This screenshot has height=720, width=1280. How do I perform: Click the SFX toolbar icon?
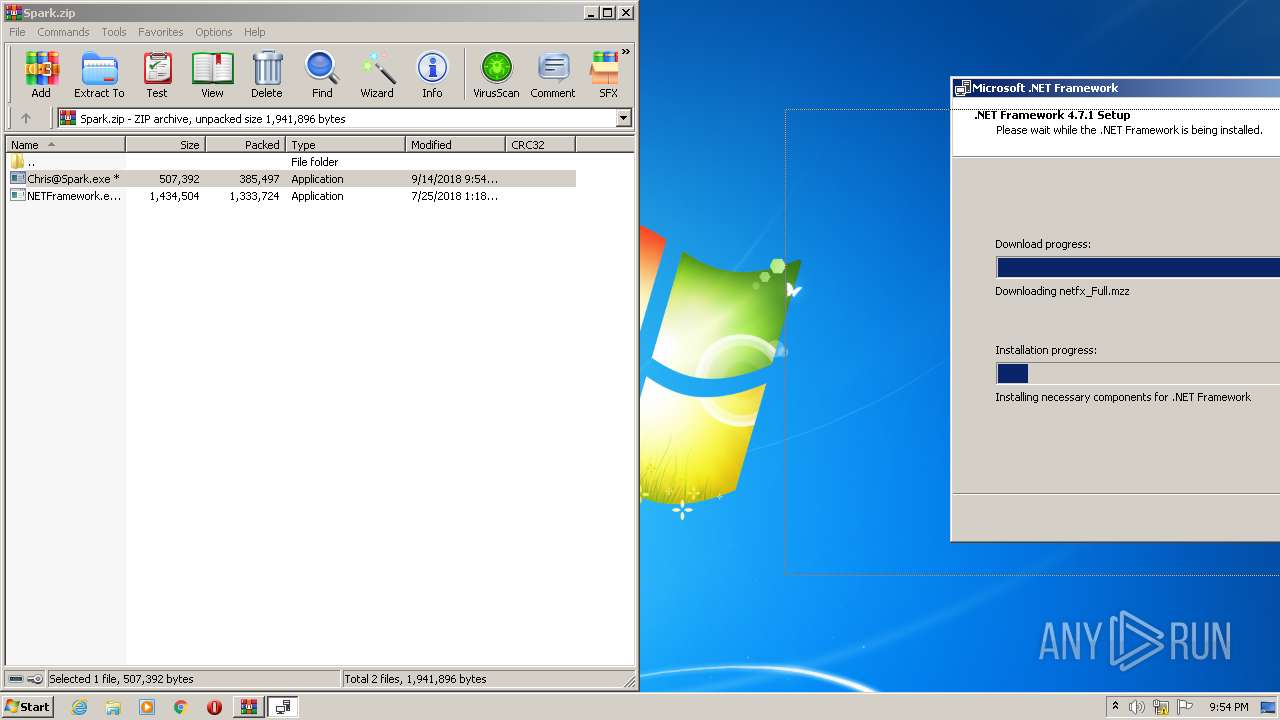[x=606, y=75]
